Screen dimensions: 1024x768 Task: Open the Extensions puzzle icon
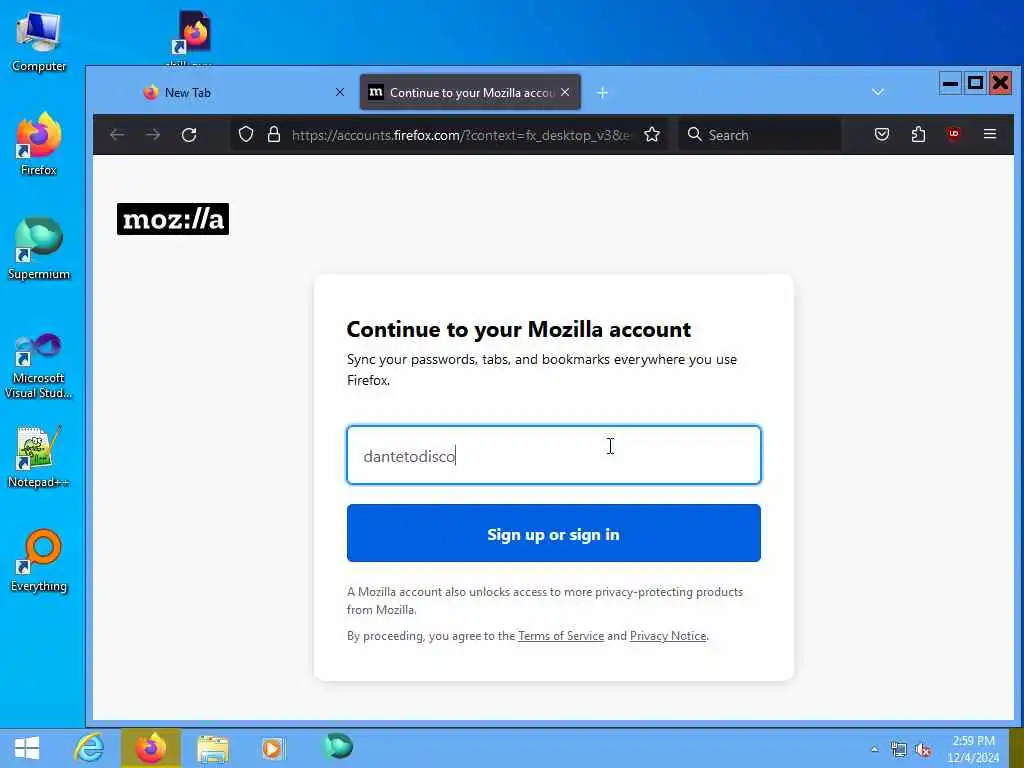[x=918, y=135]
